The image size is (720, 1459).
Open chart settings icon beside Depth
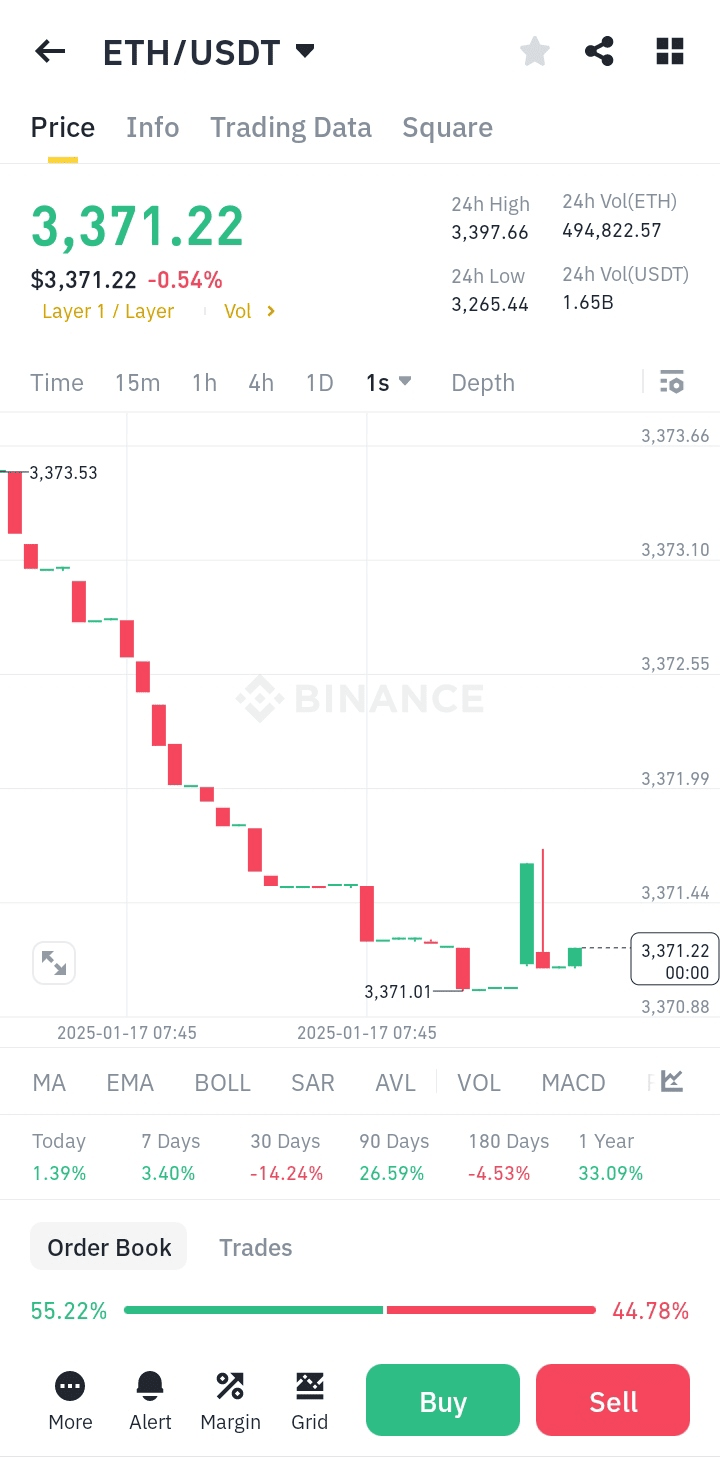[671, 382]
